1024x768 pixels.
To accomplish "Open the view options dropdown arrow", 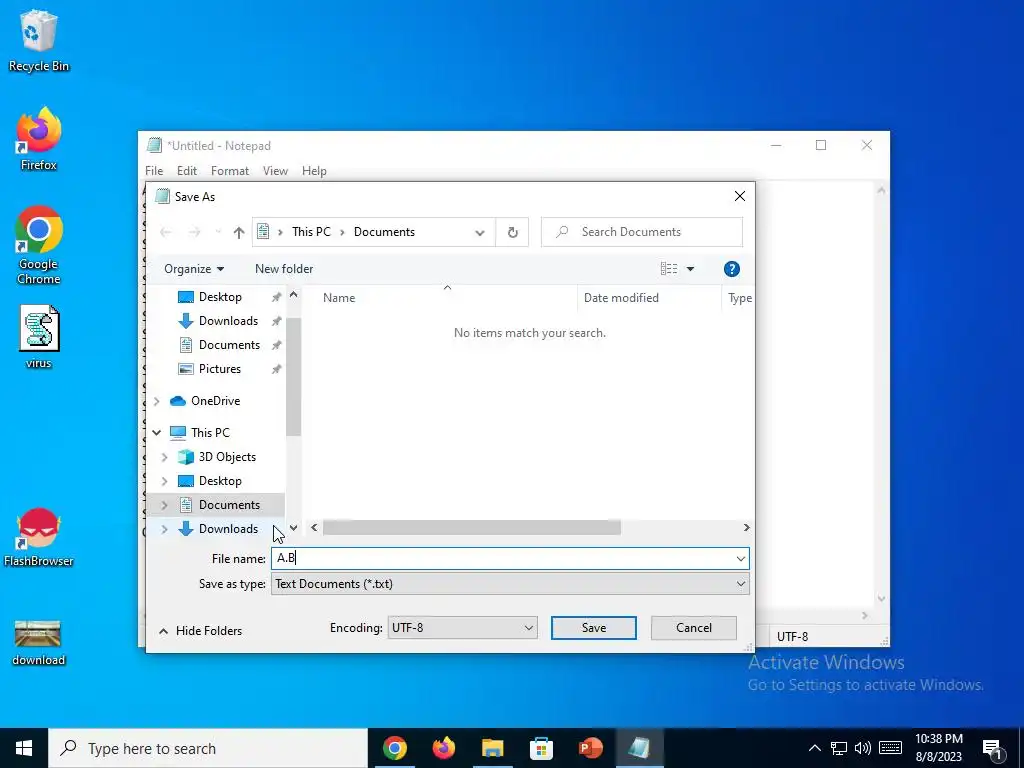I will tap(690, 269).
